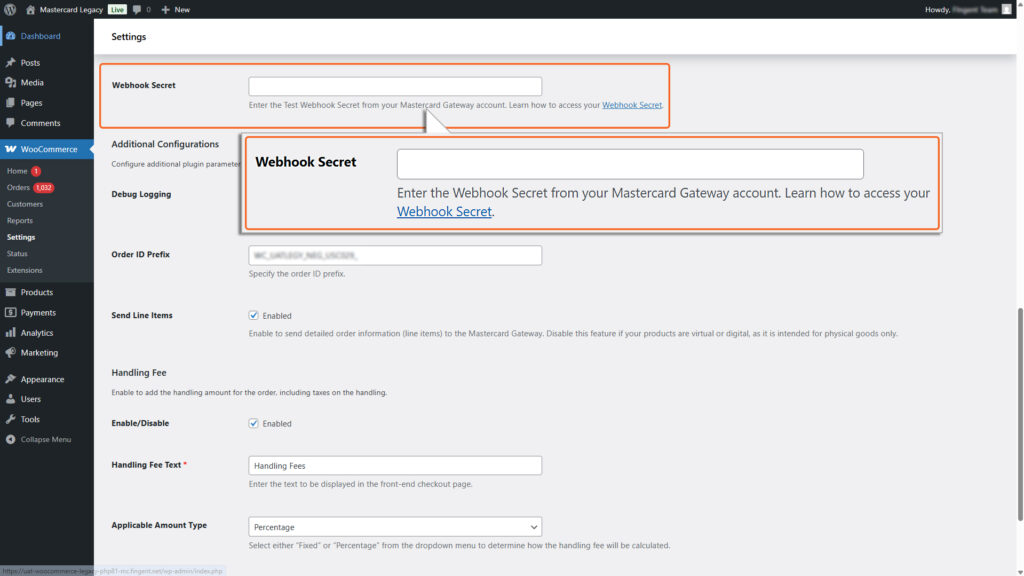Open the Applicable Amount Type dropdown
The height and width of the screenshot is (576, 1024).
point(394,526)
